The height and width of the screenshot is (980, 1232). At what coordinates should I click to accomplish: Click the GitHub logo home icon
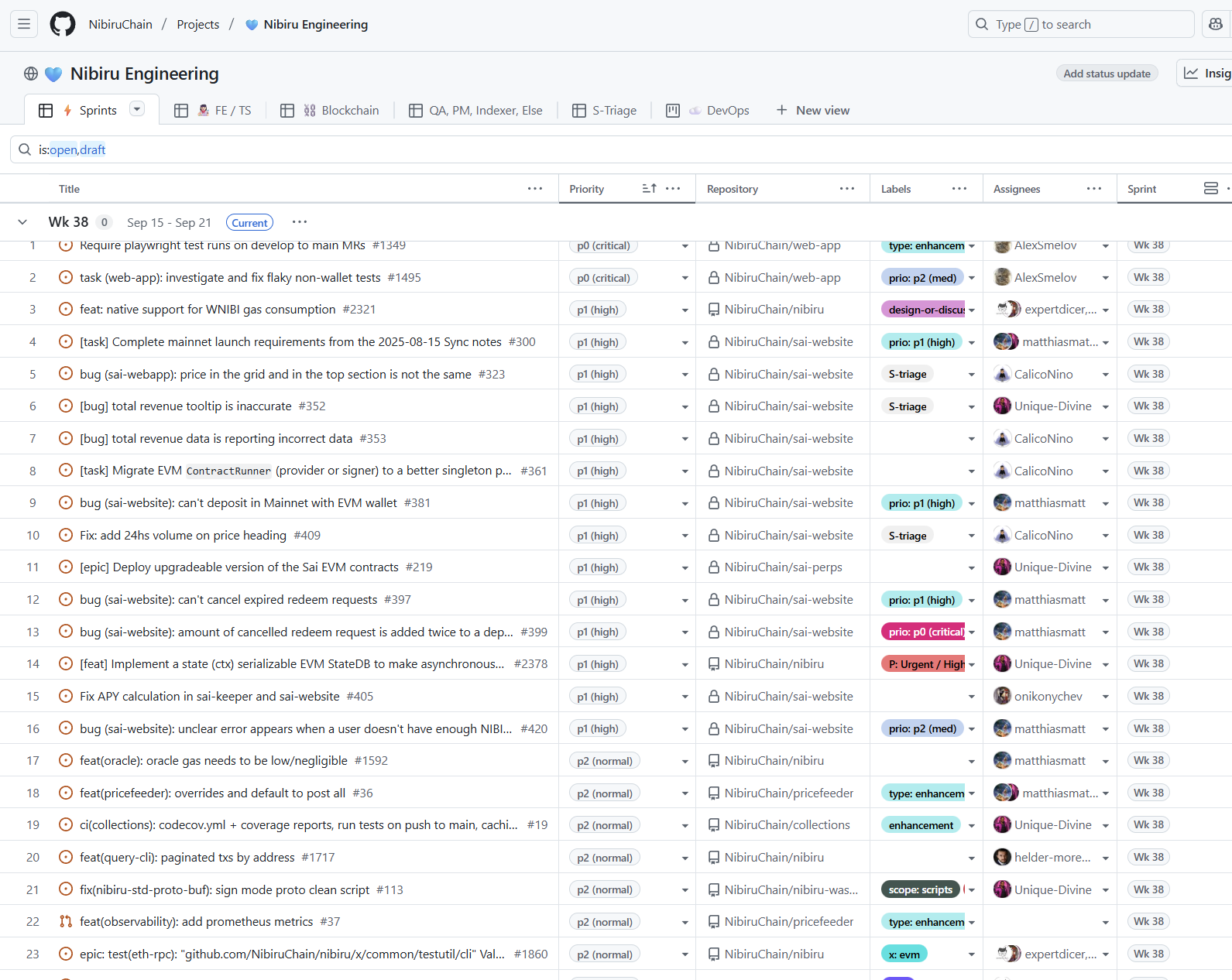[63, 24]
